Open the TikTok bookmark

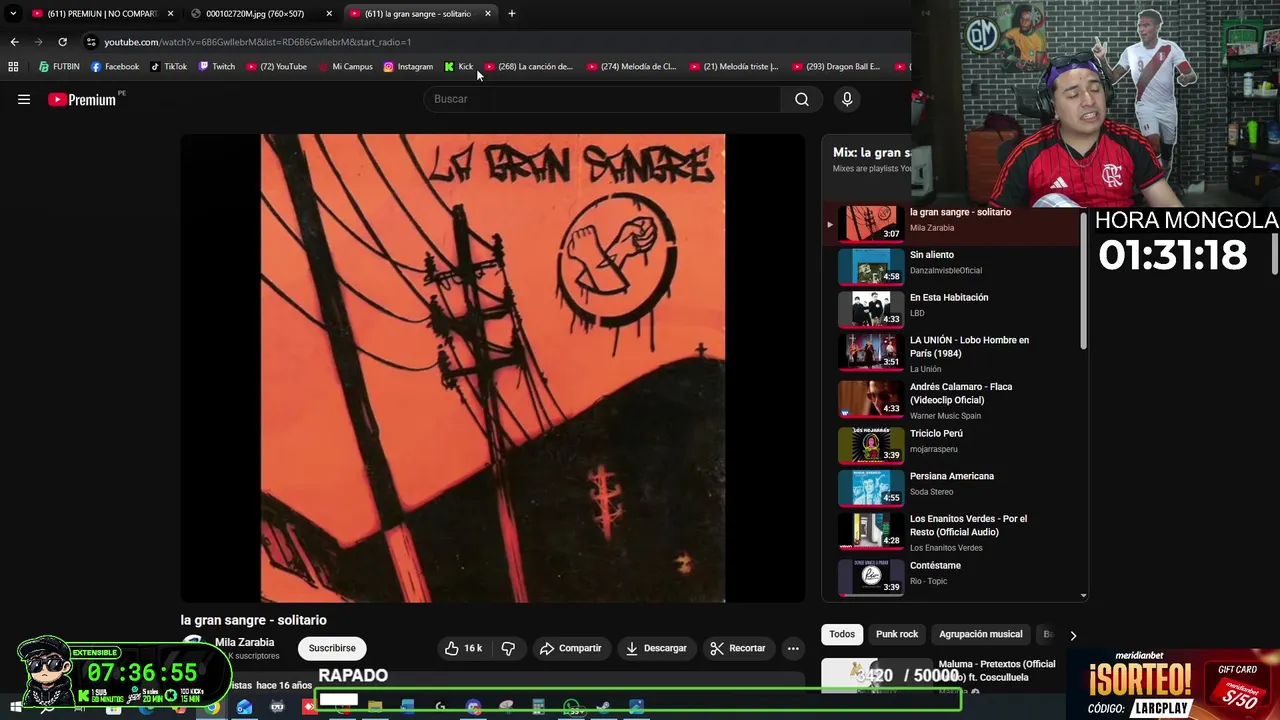169,67
